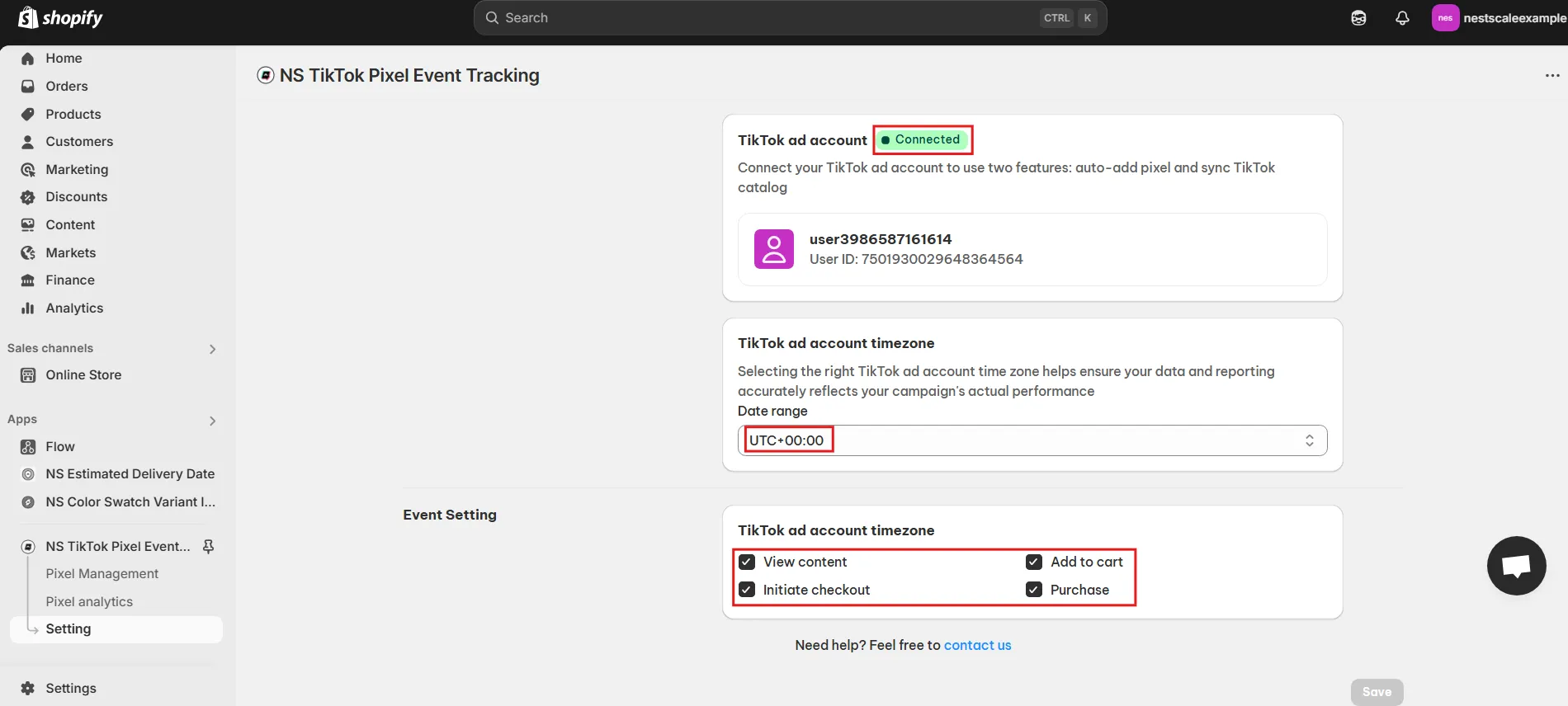
Task: Click the Finance bank icon
Action: (x=28, y=280)
